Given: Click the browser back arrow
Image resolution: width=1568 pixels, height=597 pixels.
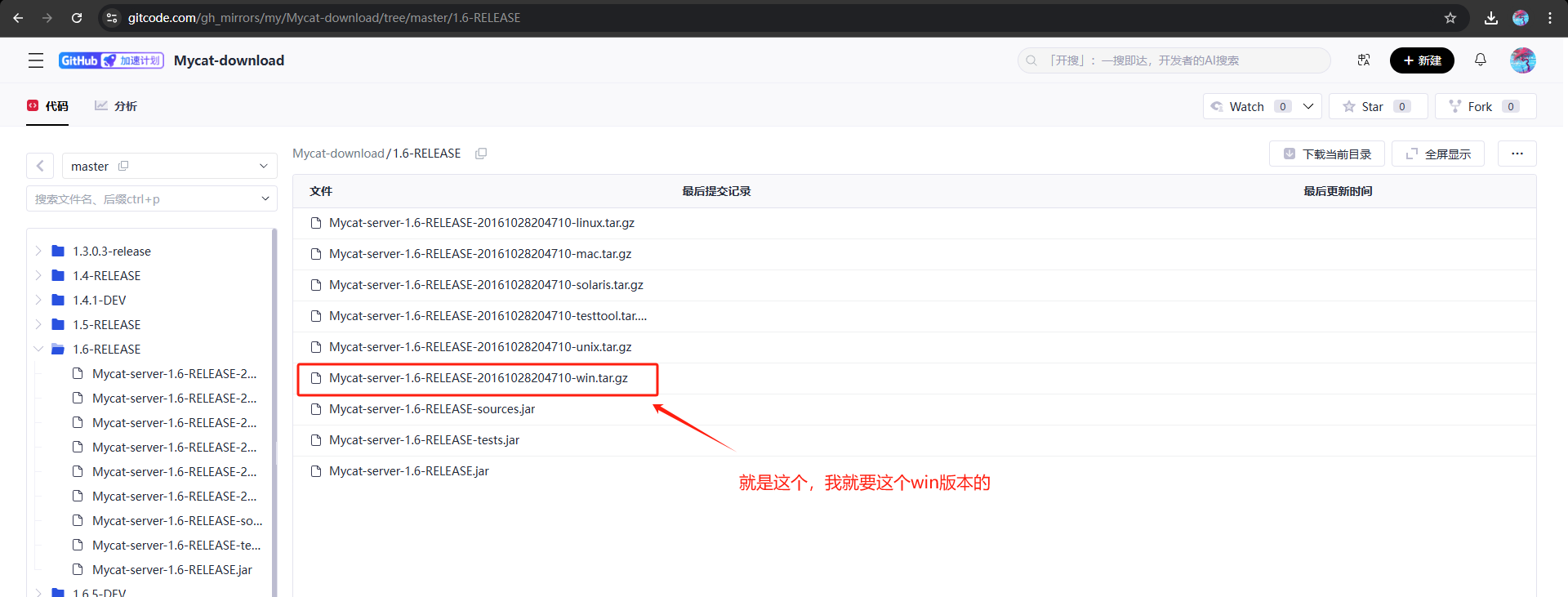Looking at the screenshot, I should pos(18,17).
